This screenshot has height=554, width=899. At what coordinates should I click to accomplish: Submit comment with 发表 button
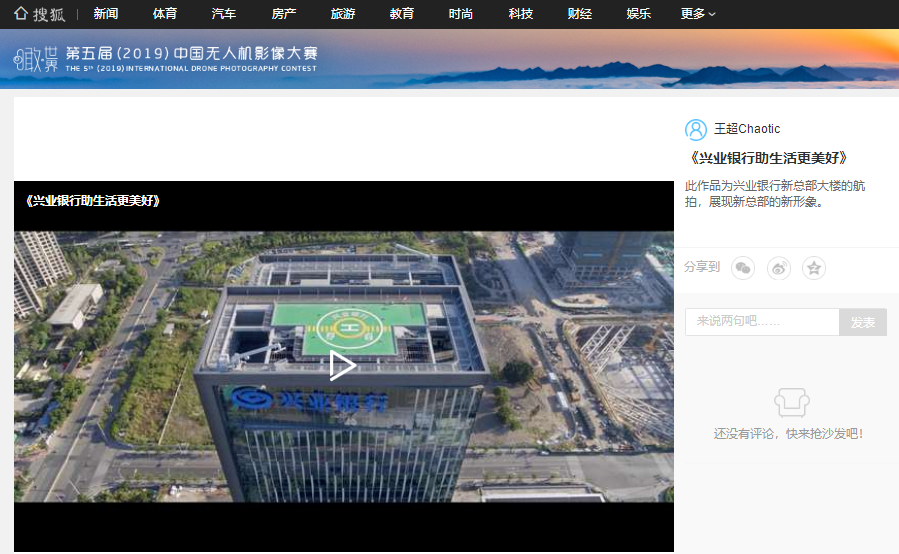click(x=863, y=322)
